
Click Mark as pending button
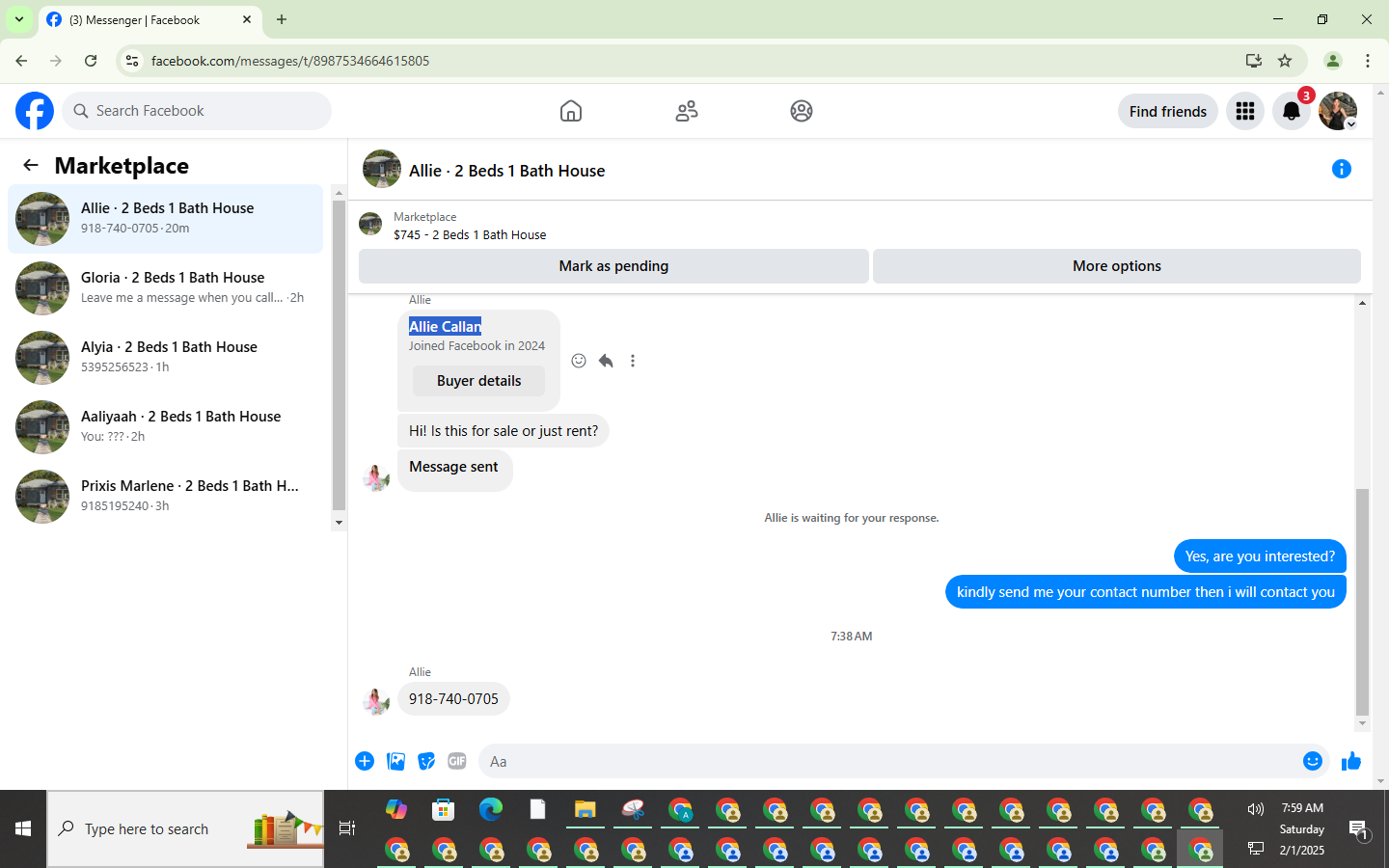pyautogui.click(x=613, y=266)
